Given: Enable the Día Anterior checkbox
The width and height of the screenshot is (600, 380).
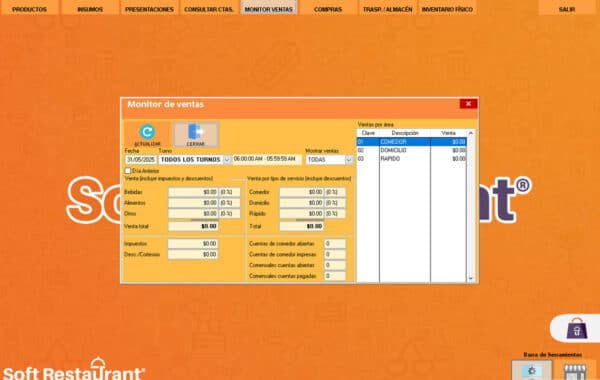Looking at the screenshot, I should (128, 171).
